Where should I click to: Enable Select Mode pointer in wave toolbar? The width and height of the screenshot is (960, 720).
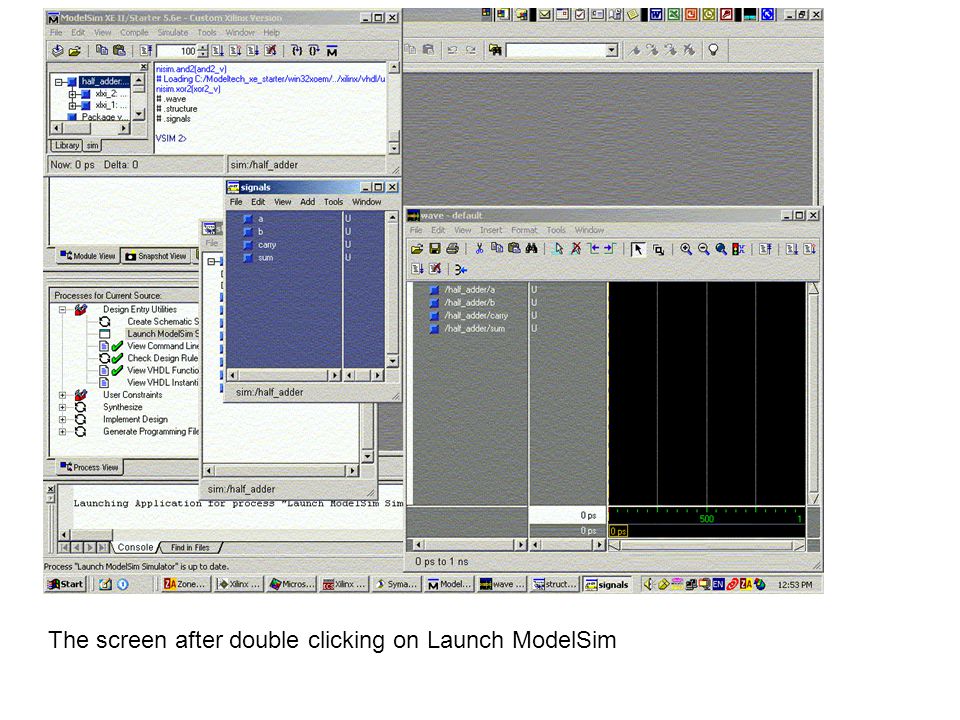tap(638, 249)
